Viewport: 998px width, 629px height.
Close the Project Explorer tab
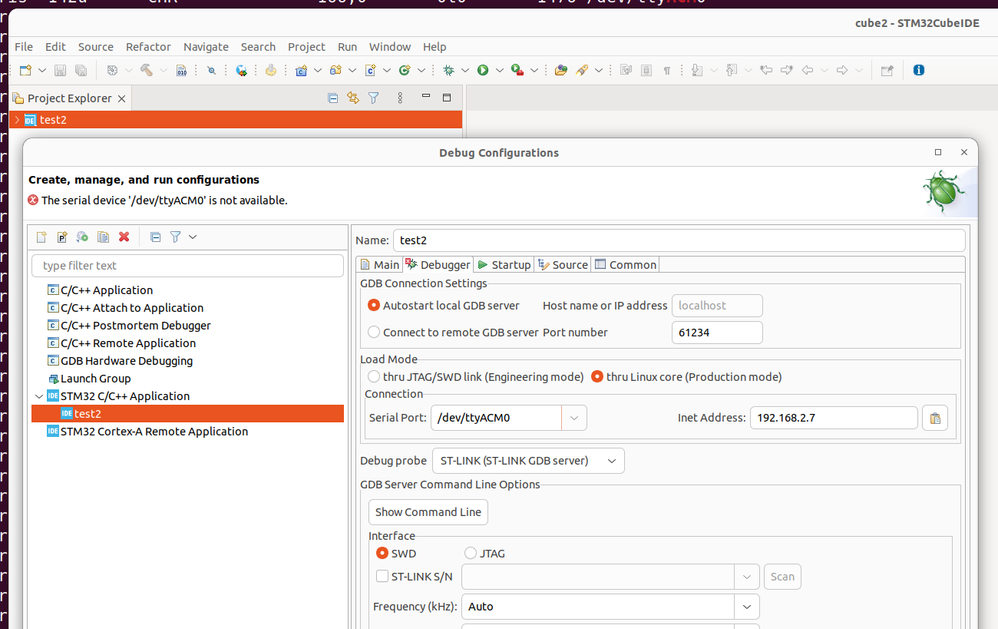pos(122,99)
